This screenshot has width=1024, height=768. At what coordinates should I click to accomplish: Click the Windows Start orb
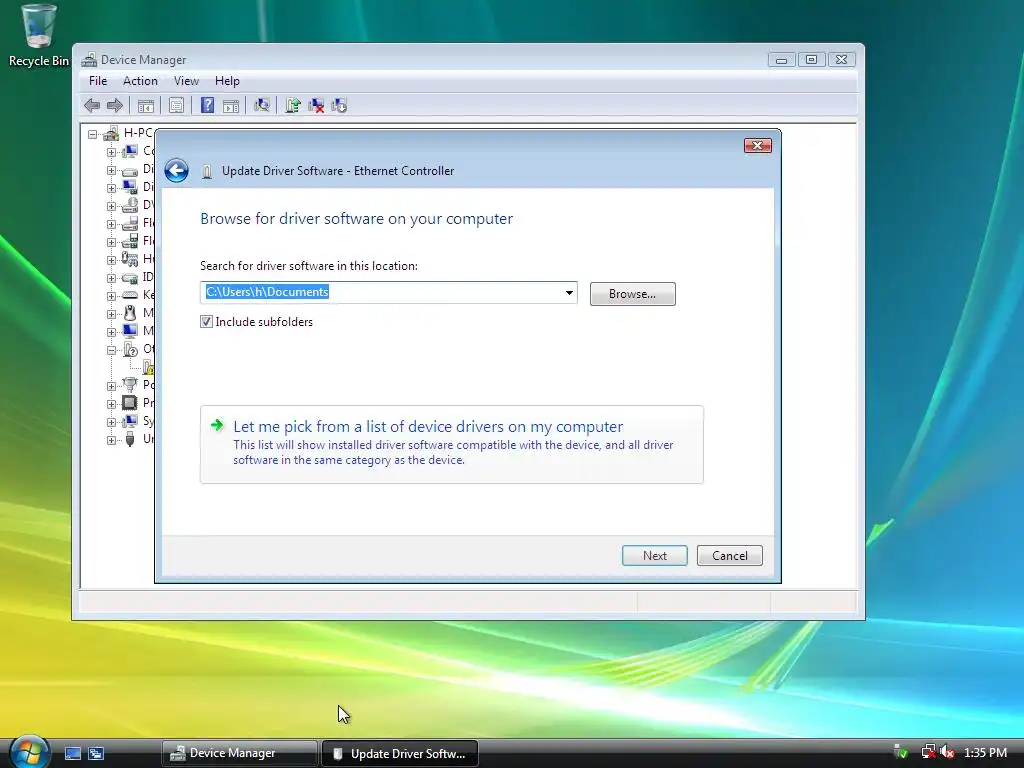click(x=29, y=752)
